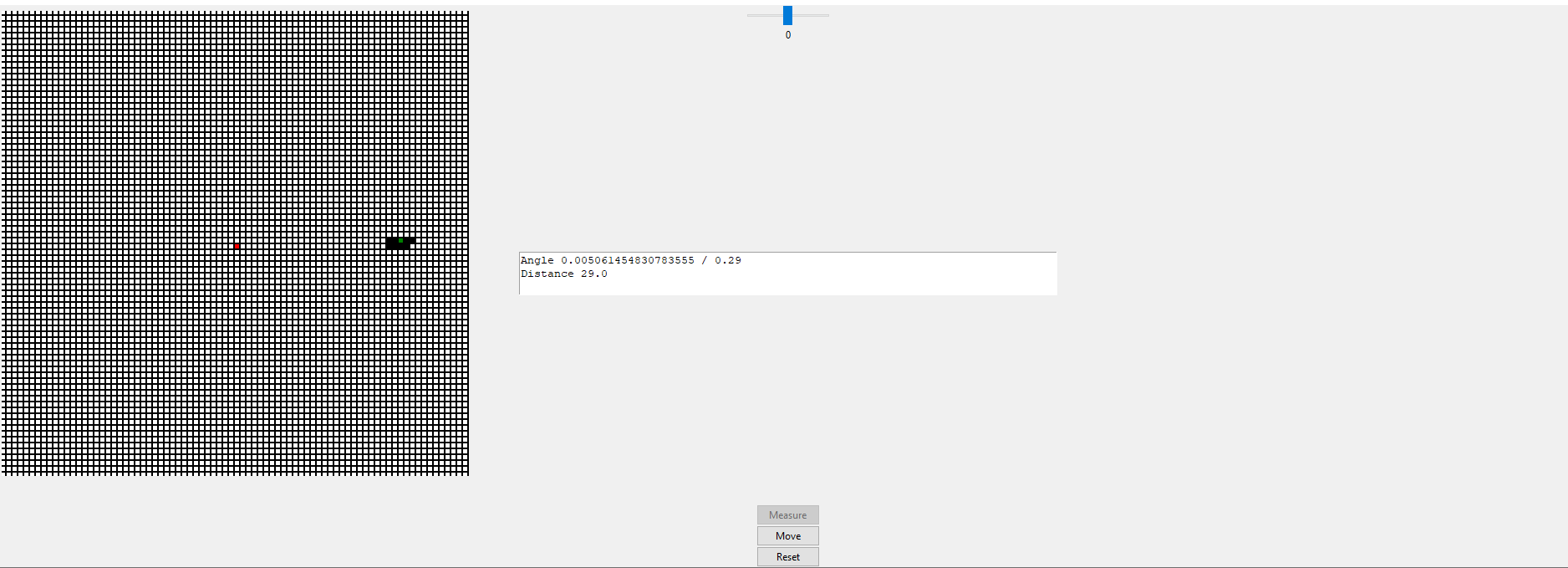This screenshot has height=568, width=1568.
Task: Click the Move button
Action: click(x=788, y=535)
